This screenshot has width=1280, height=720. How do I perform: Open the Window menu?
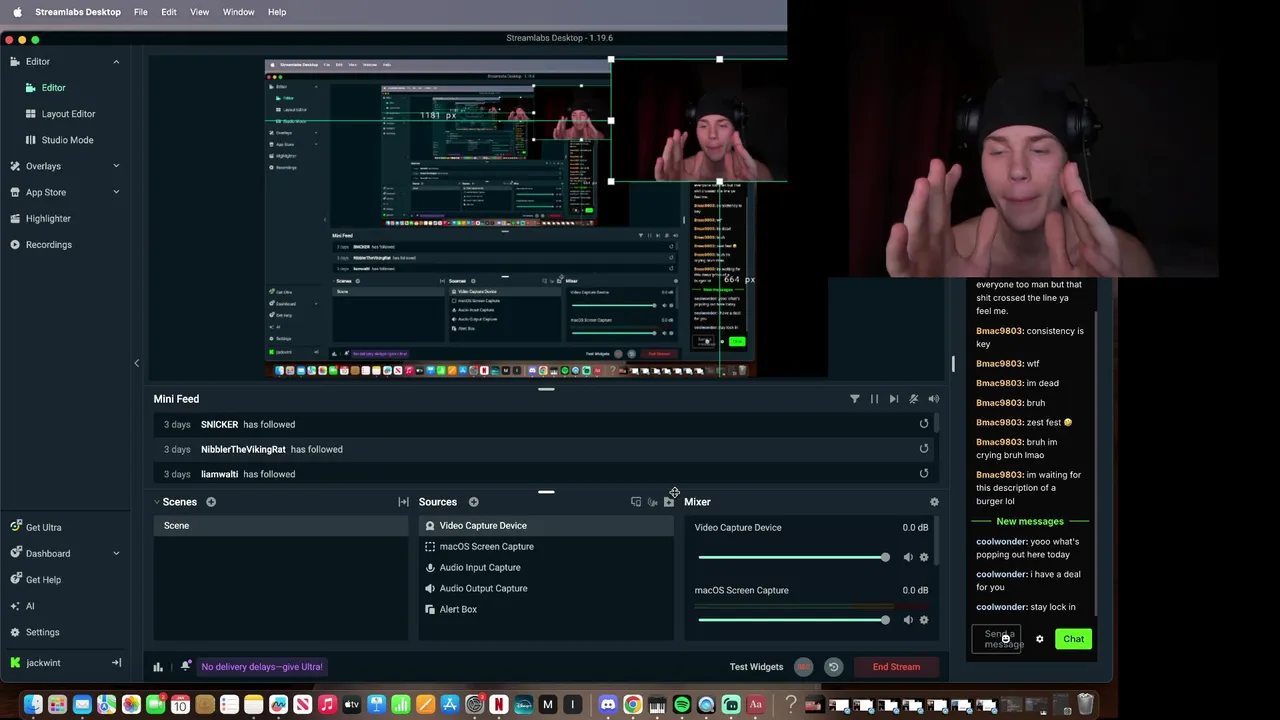(x=238, y=12)
